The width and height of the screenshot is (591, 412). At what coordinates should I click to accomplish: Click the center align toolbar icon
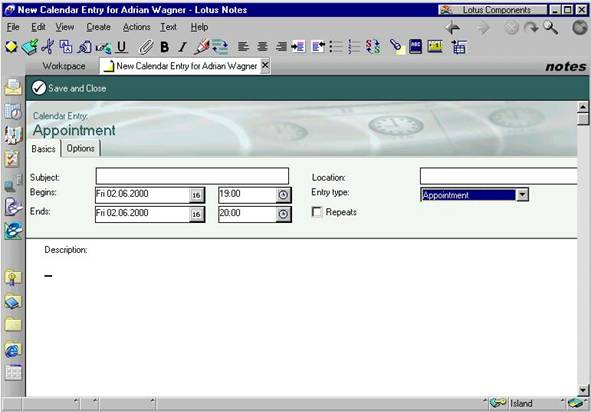[x=262, y=47]
